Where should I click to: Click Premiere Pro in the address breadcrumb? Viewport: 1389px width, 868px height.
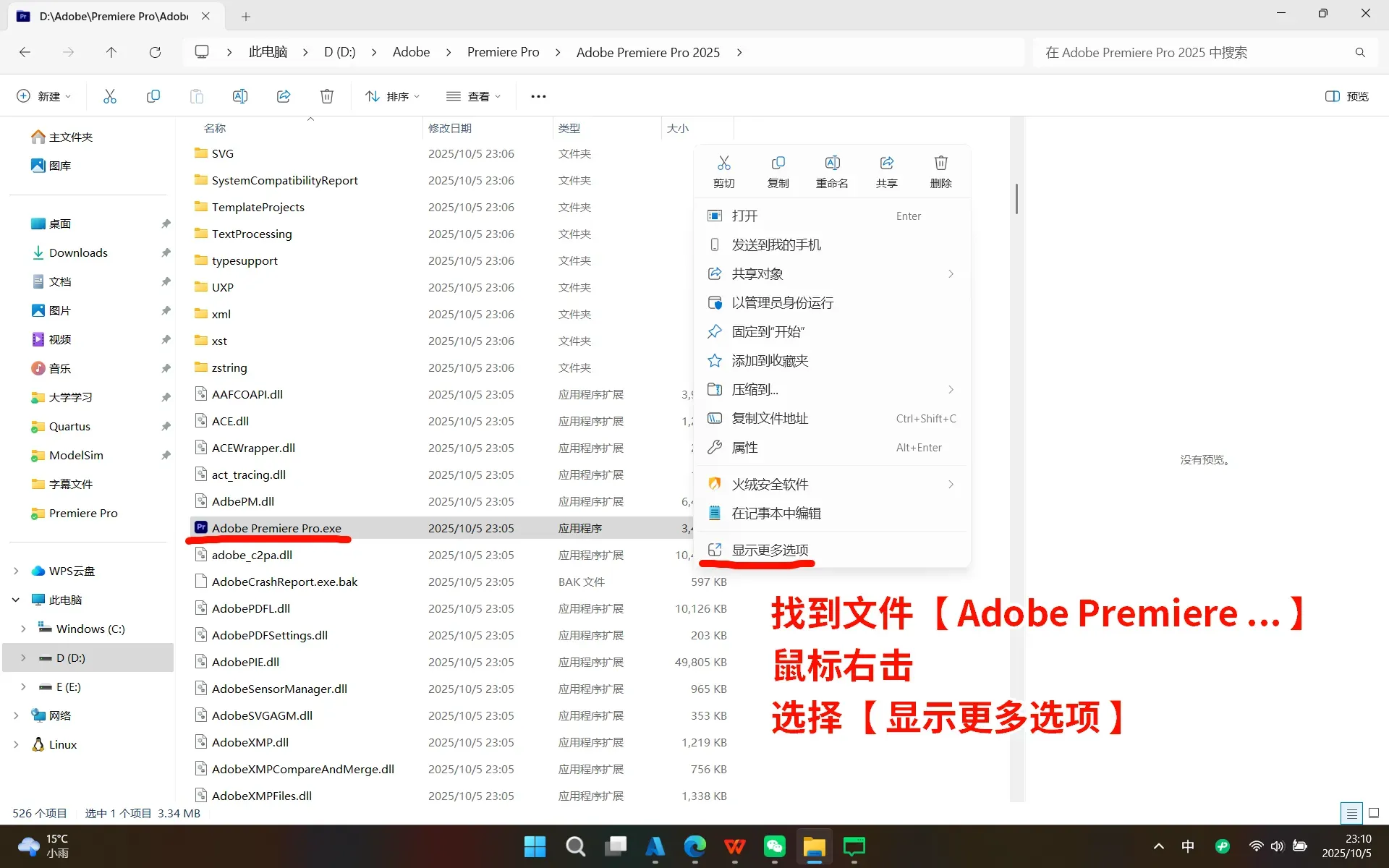(x=503, y=52)
